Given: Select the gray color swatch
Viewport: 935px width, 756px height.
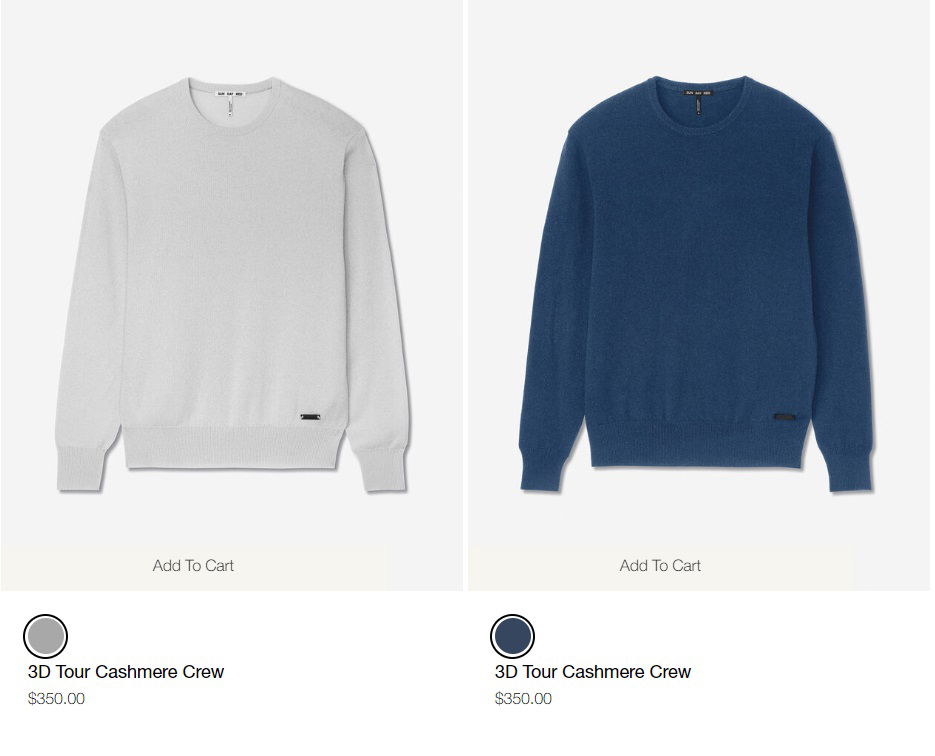Looking at the screenshot, I should pos(45,636).
